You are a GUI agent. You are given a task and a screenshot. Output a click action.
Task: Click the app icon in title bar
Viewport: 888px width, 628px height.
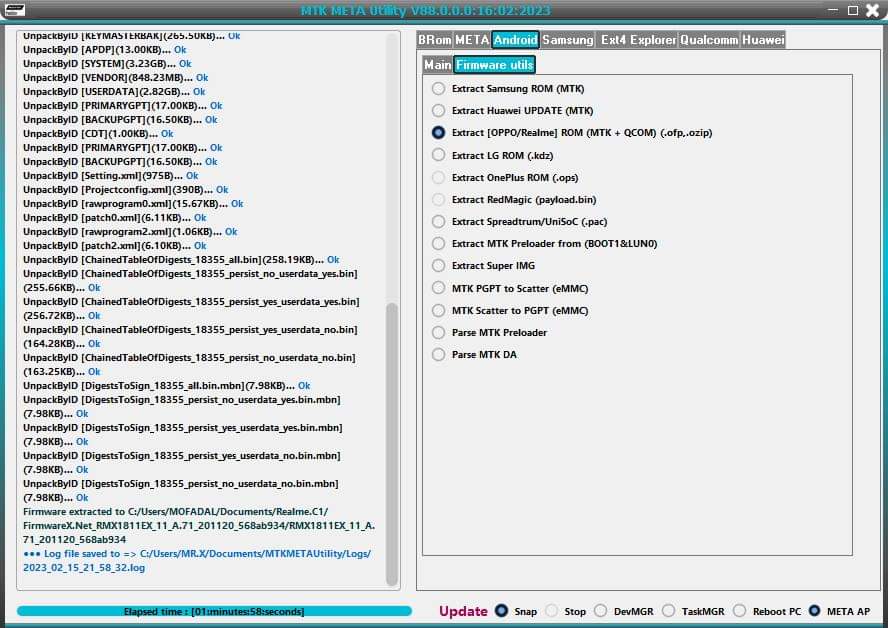(x=14, y=10)
